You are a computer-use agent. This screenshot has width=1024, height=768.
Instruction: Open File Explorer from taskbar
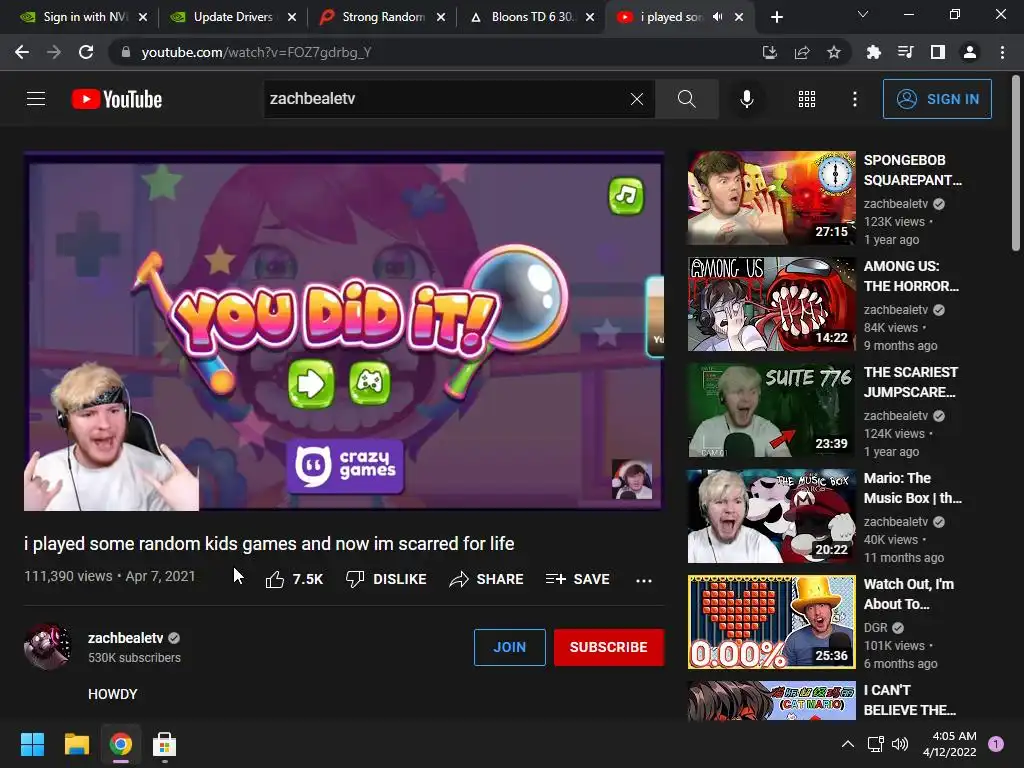coord(76,744)
